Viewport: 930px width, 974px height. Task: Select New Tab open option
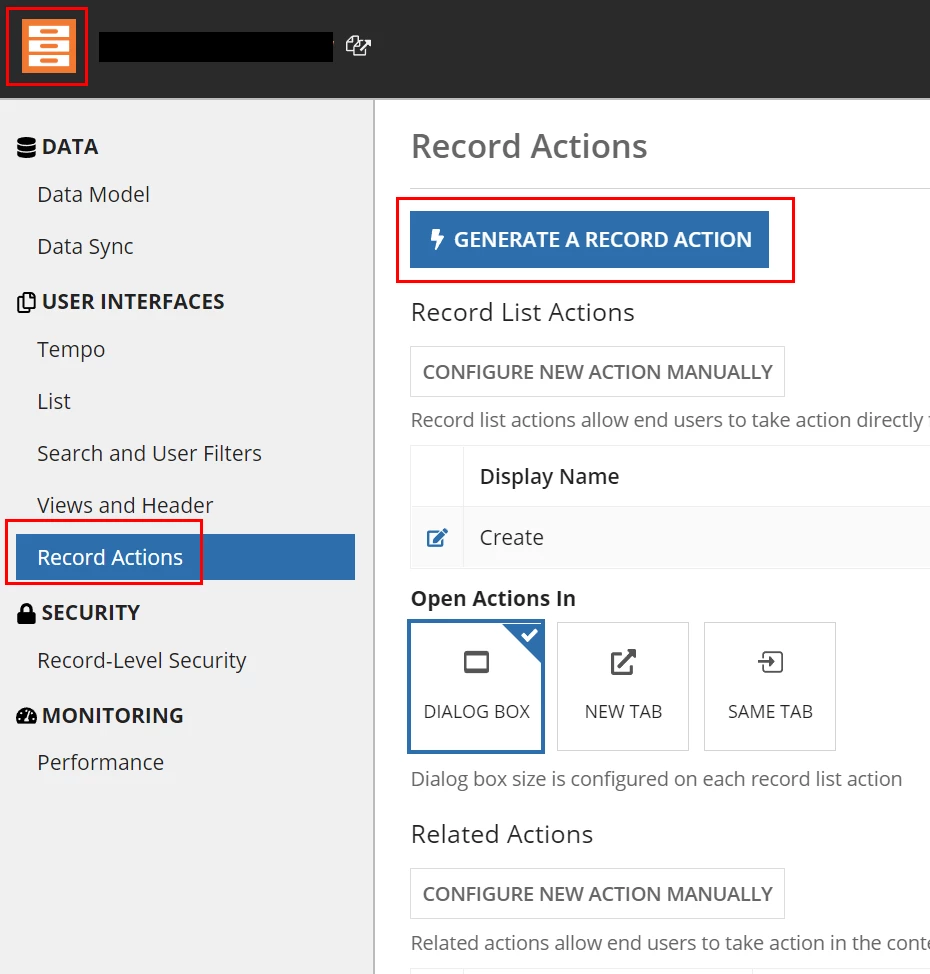click(x=623, y=686)
